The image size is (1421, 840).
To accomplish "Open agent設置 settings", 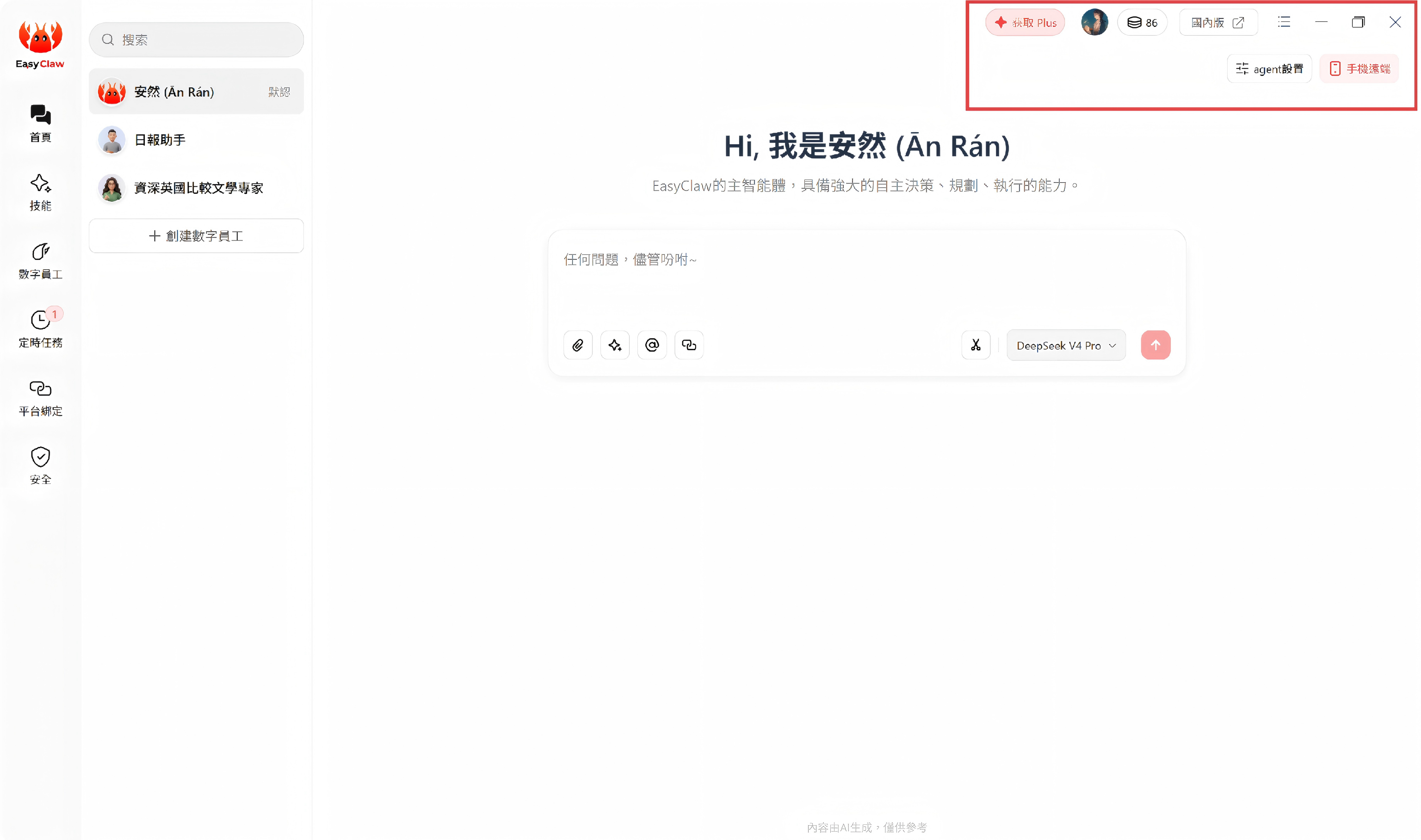I will click(1269, 68).
